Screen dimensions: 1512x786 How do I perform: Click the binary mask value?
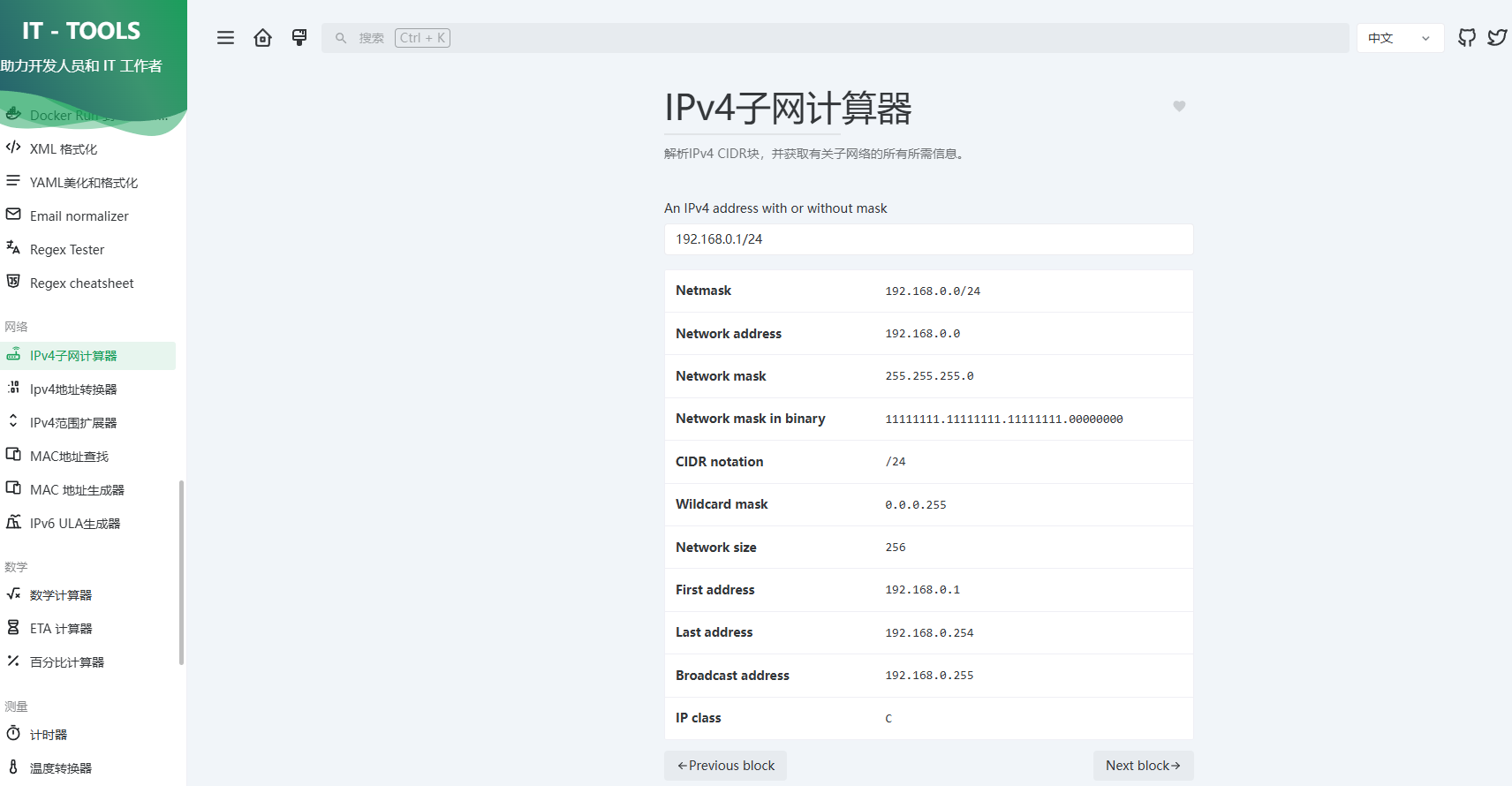click(1004, 419)
